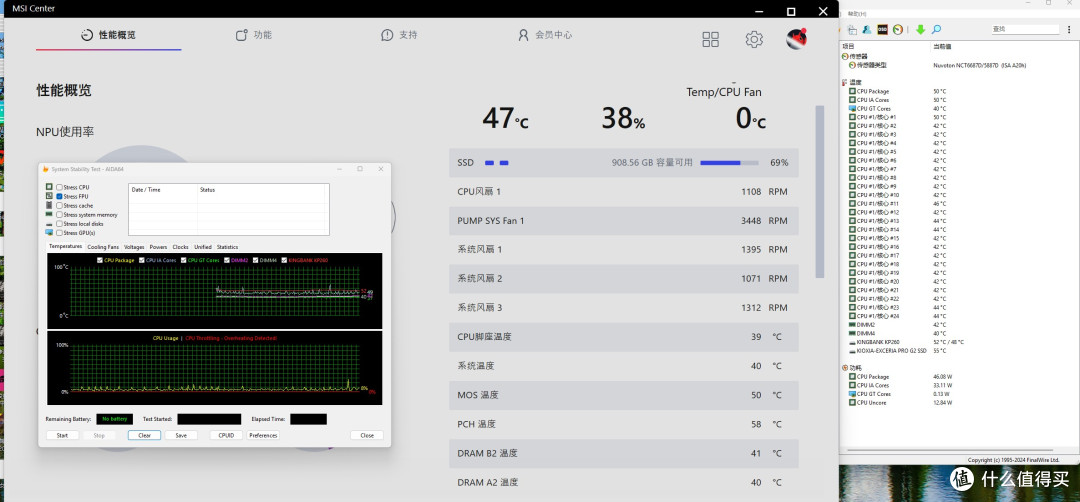1080x502 pixels.
Task: Click the Clear button
Action: pos(145,435)
